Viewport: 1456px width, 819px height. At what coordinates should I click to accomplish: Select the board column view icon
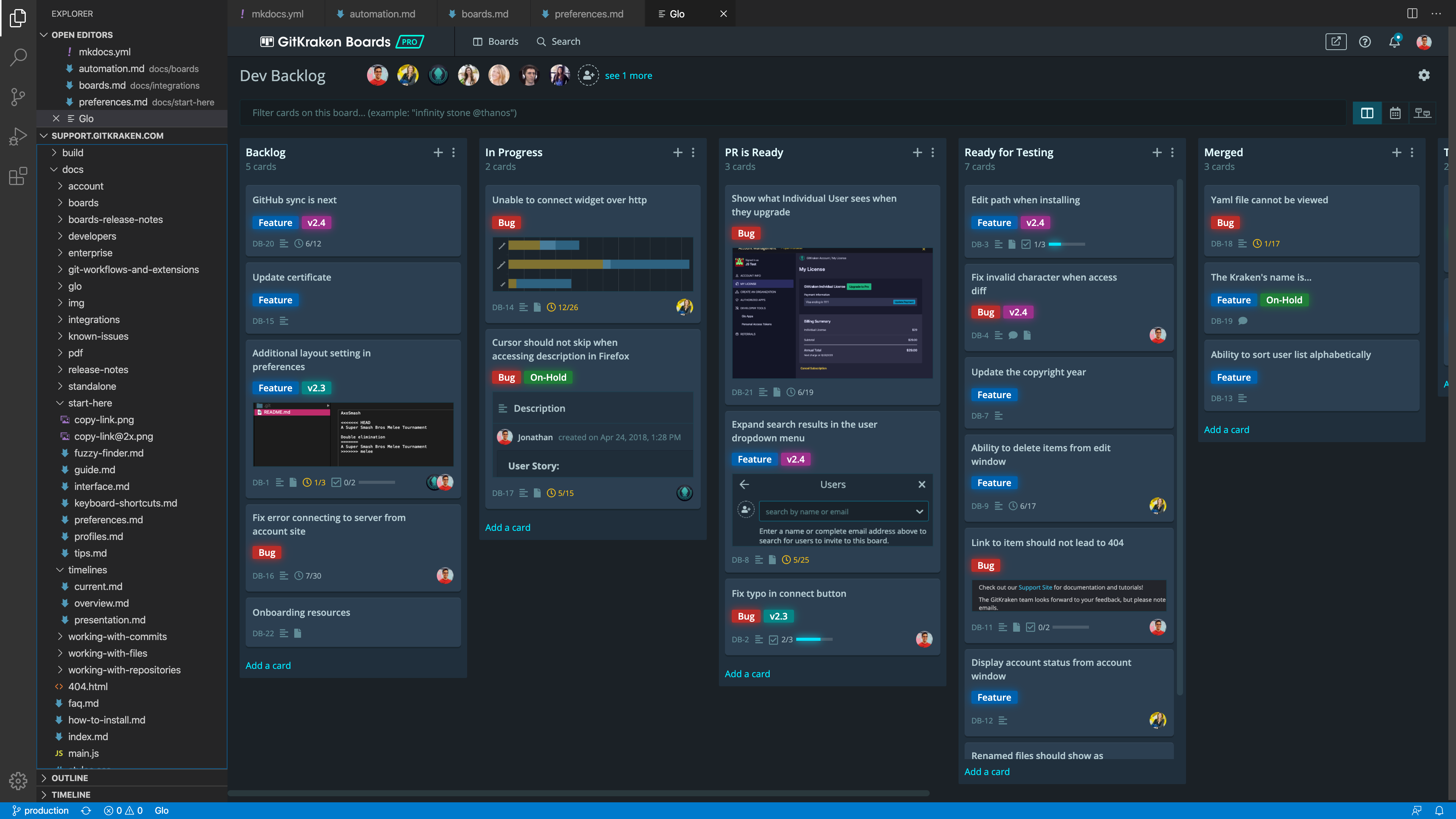point(1367,113)
